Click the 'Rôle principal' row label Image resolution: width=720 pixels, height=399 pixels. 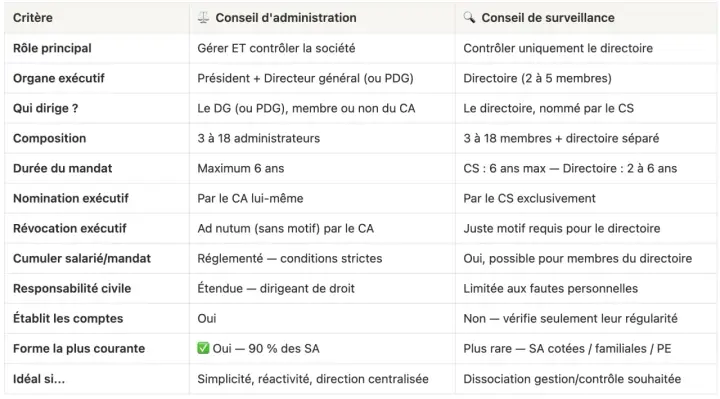pyautogui.click(x=52, y=48)
